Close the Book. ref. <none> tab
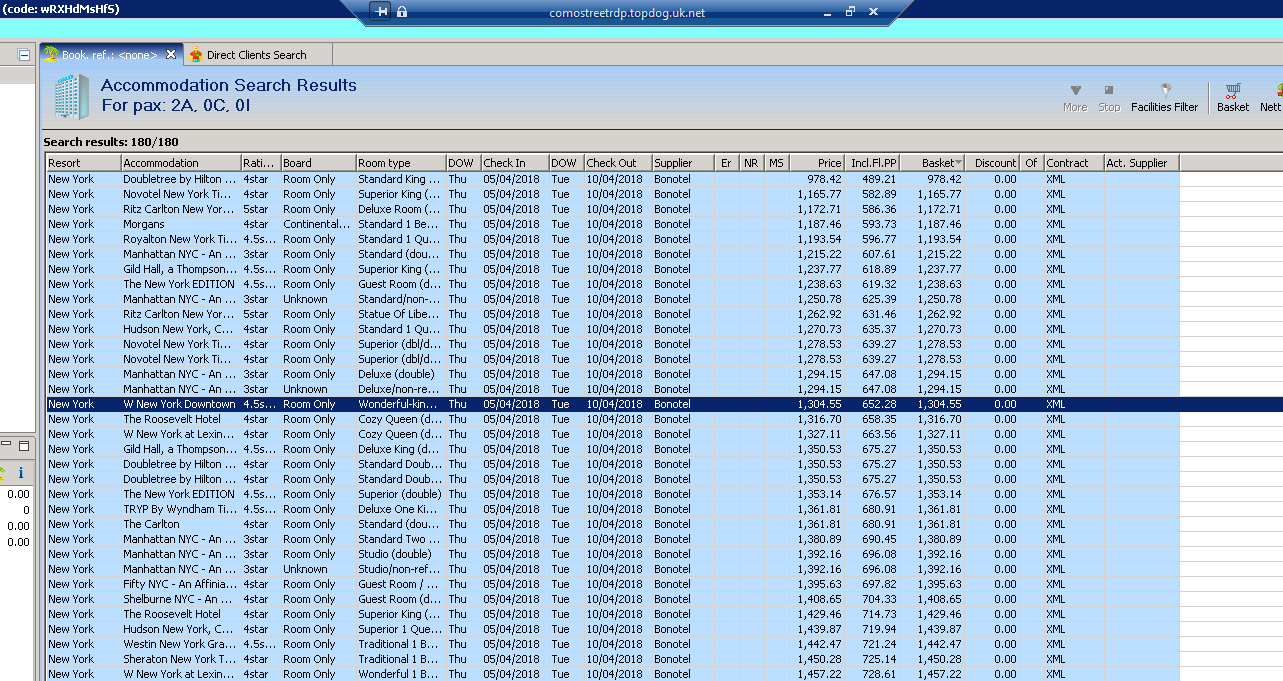 pyautogui.click(x=171, y=54)
